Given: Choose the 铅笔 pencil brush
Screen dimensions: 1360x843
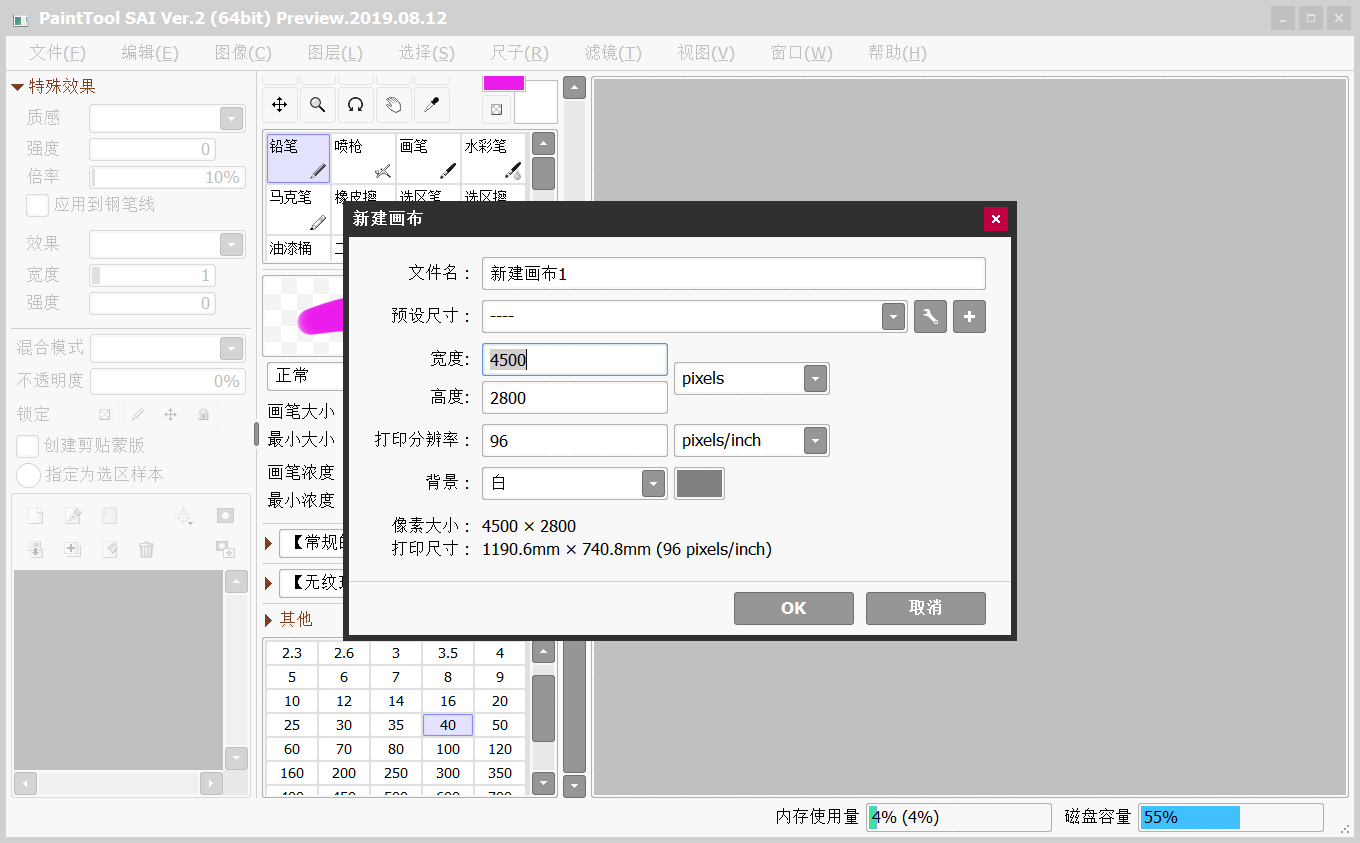Looking at the screenshot, I should point(298,158).
